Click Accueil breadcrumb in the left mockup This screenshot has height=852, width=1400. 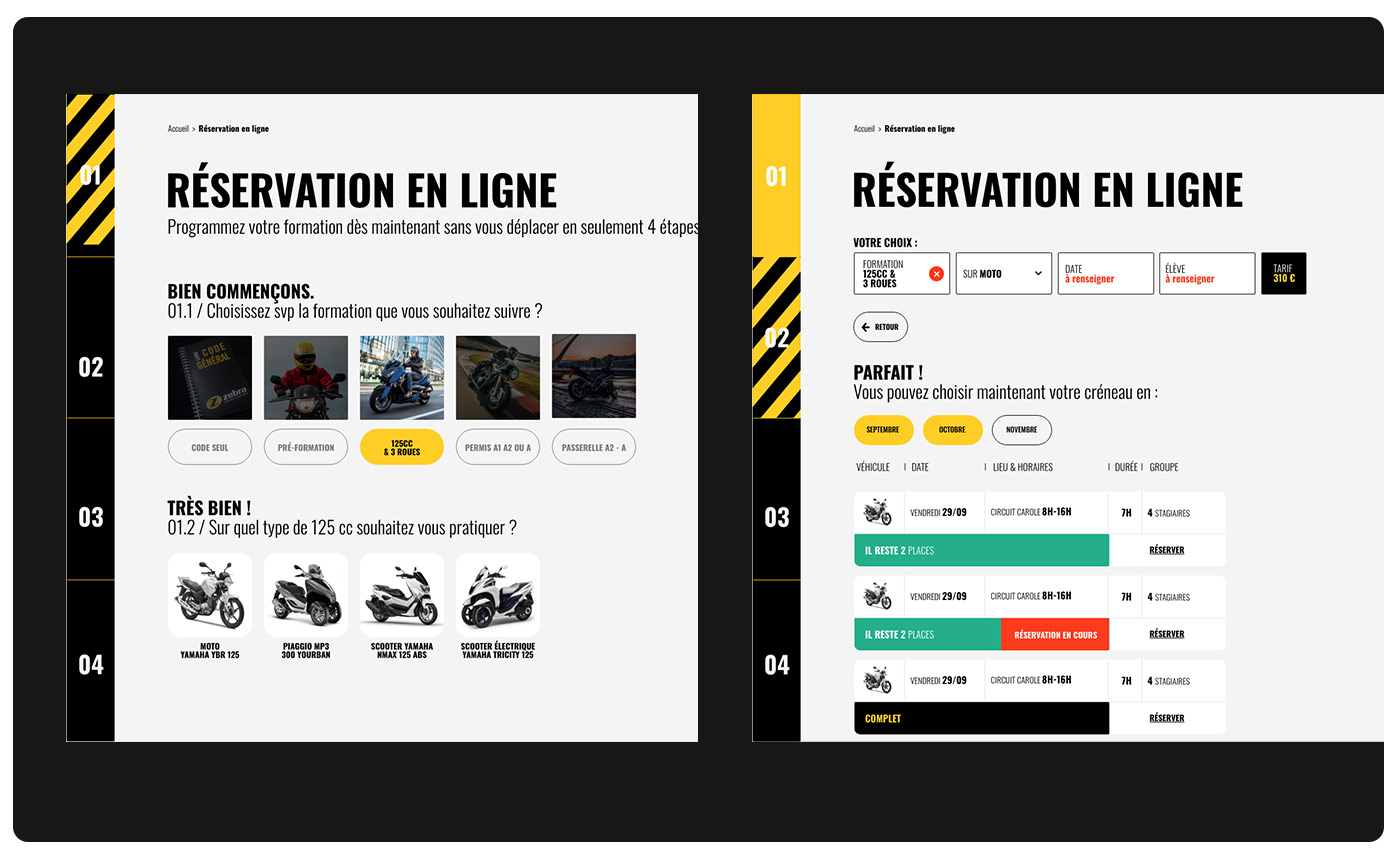coord(178,129)
